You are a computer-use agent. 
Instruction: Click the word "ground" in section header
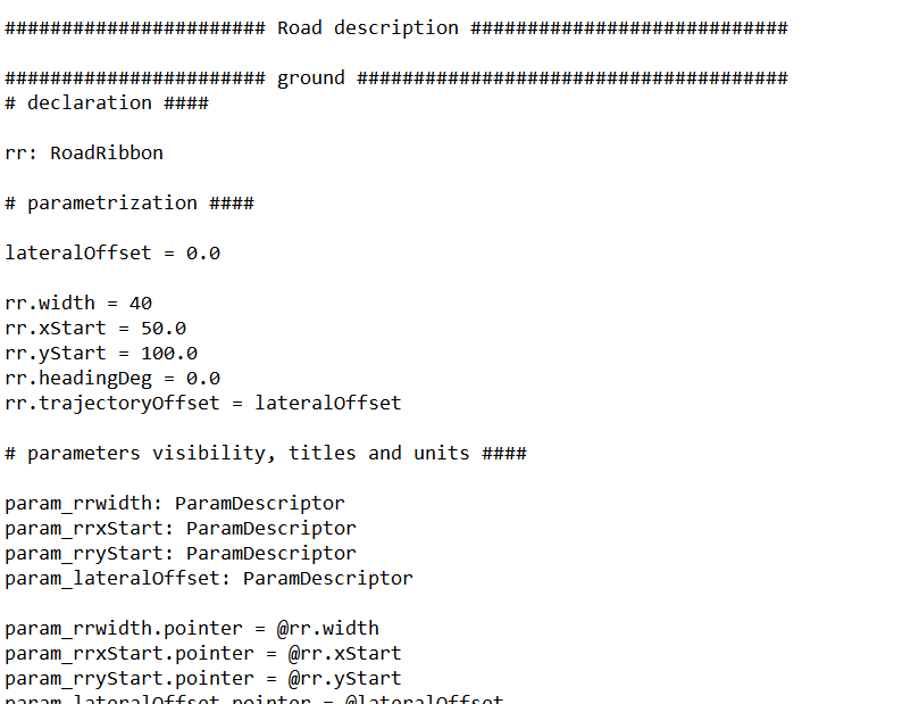[x=310, y=78]
